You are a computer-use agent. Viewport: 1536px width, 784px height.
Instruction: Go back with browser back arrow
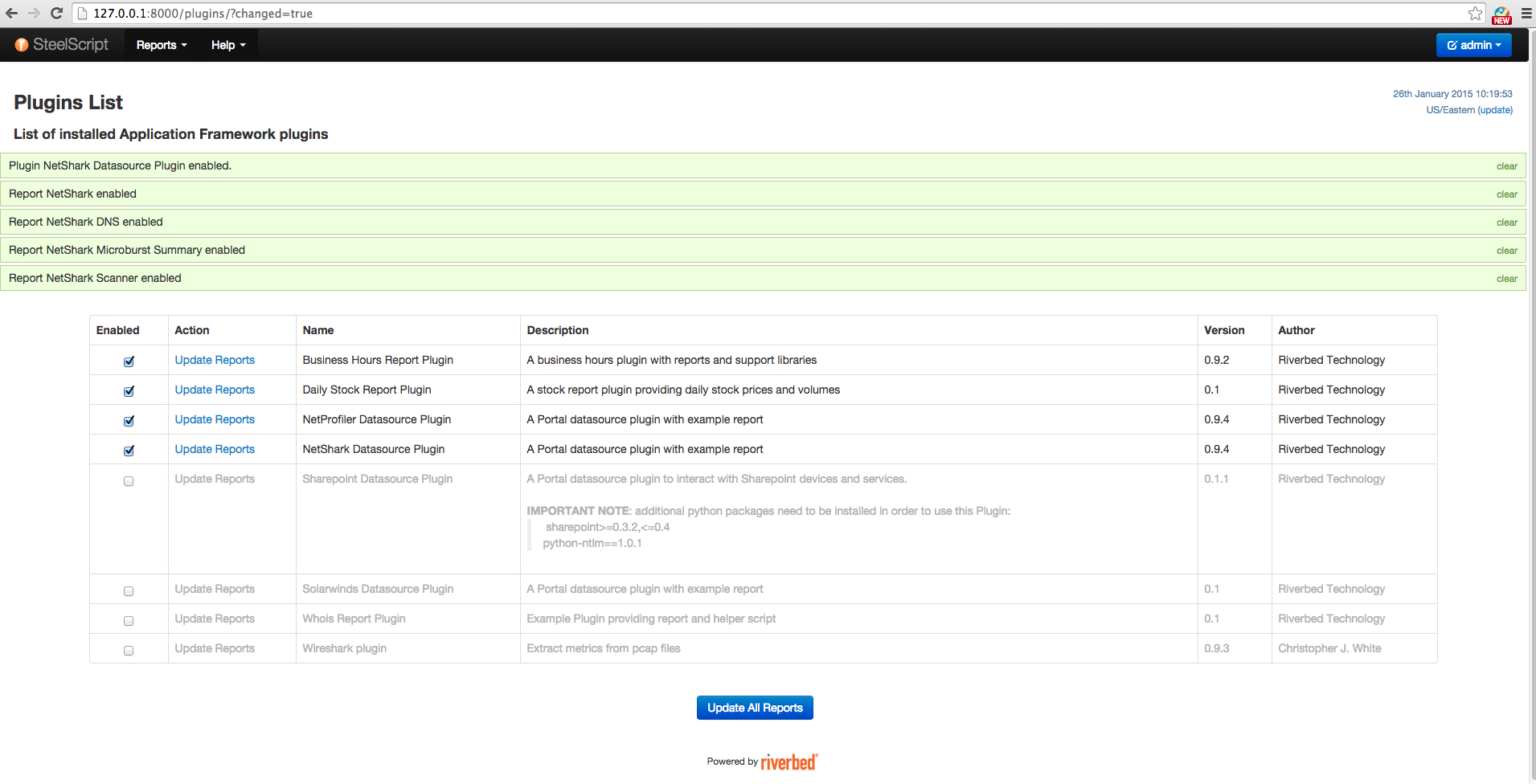11,13
